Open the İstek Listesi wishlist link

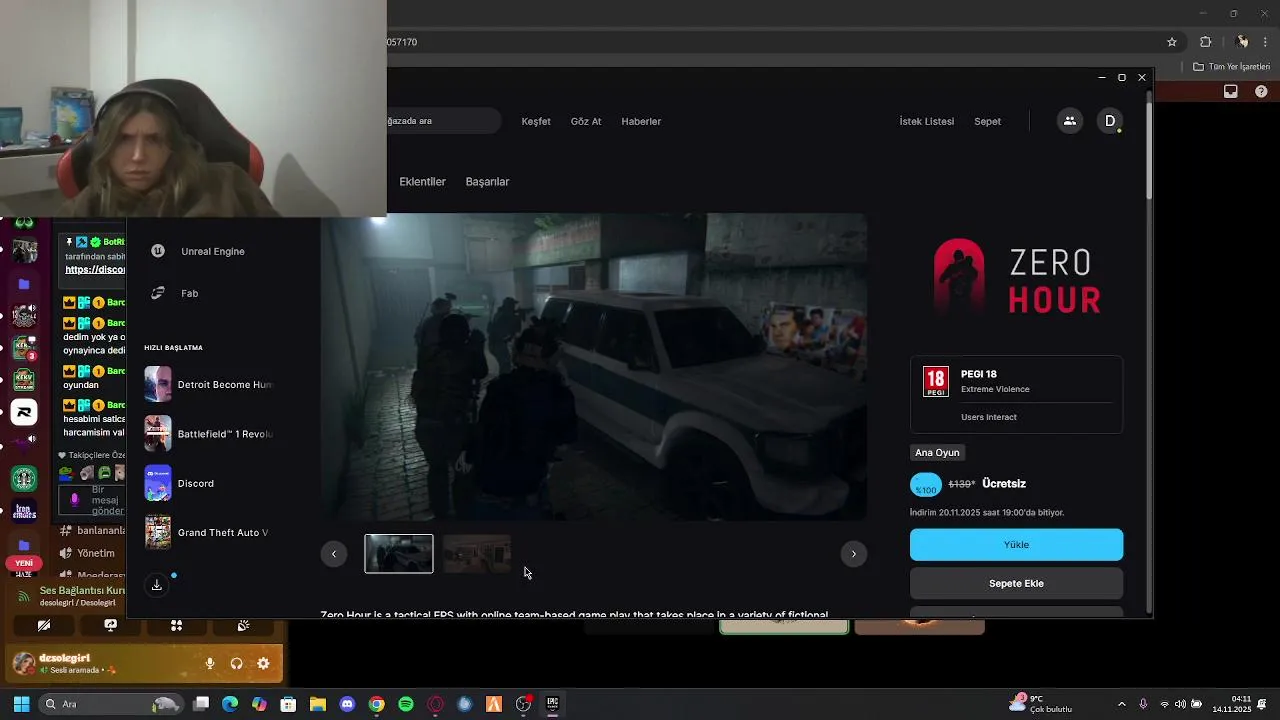pyautogui.click(x=926, y=121)
